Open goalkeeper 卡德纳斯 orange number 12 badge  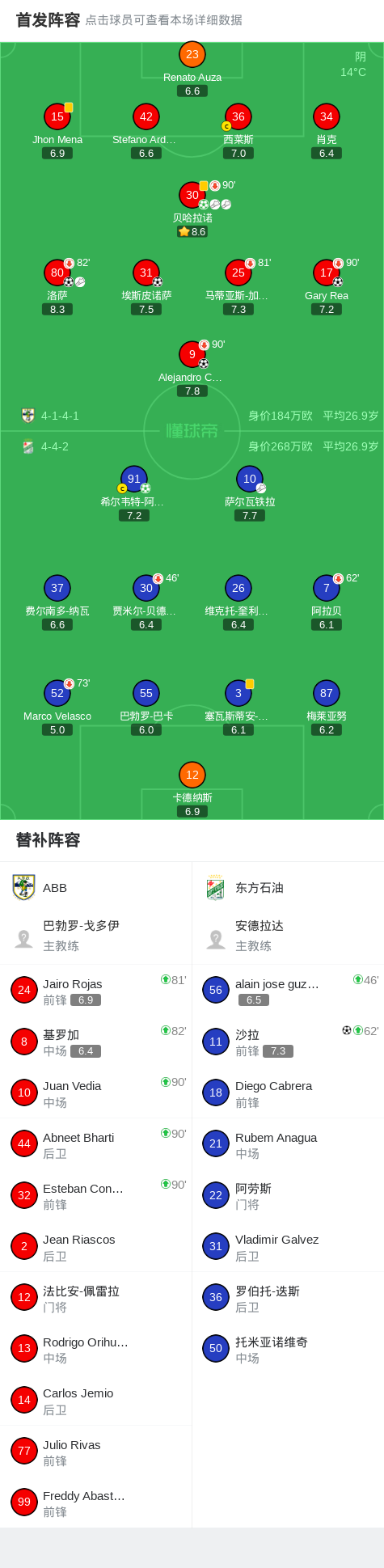192,775
